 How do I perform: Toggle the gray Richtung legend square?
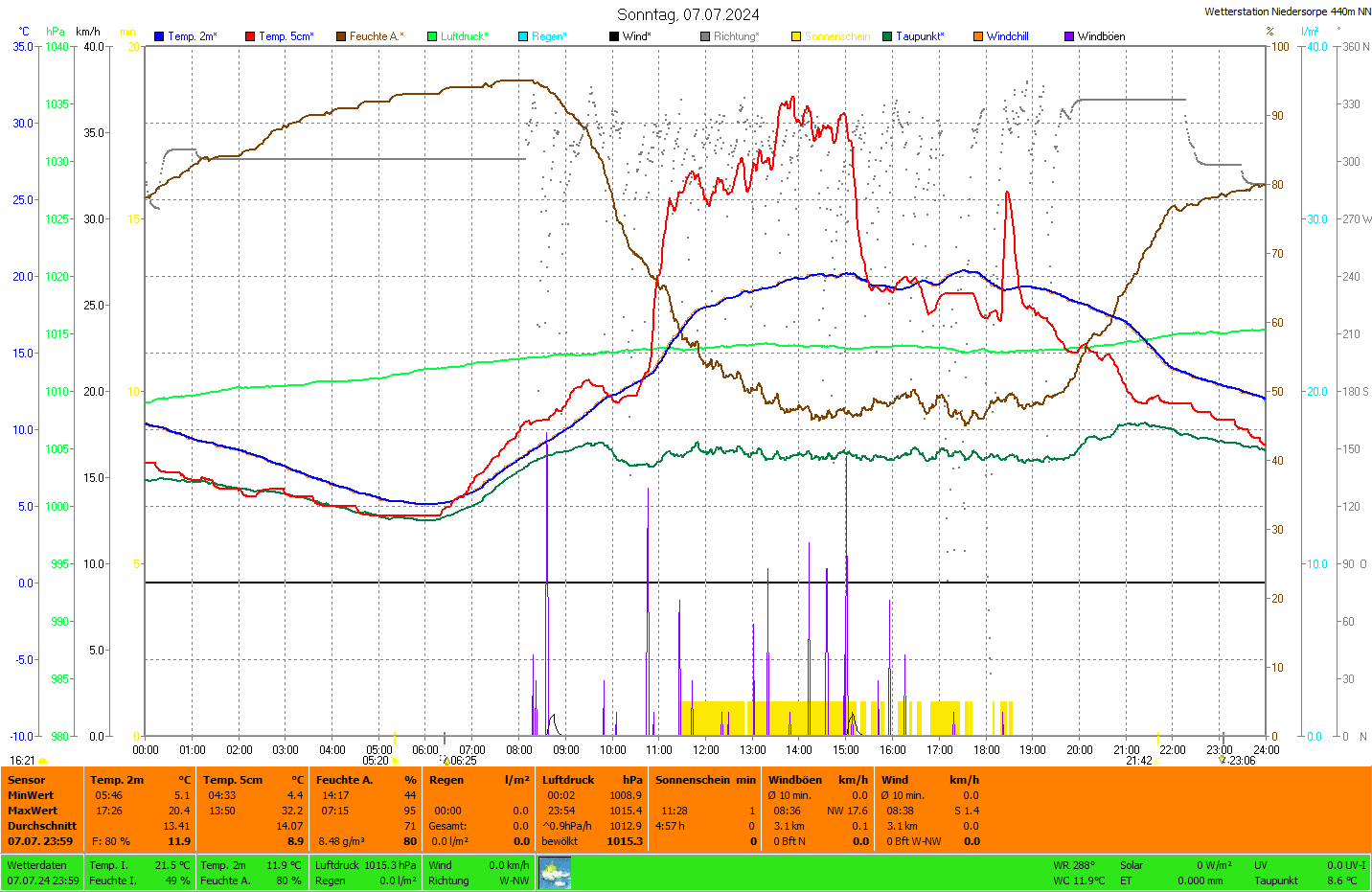(x=705, y=36)
